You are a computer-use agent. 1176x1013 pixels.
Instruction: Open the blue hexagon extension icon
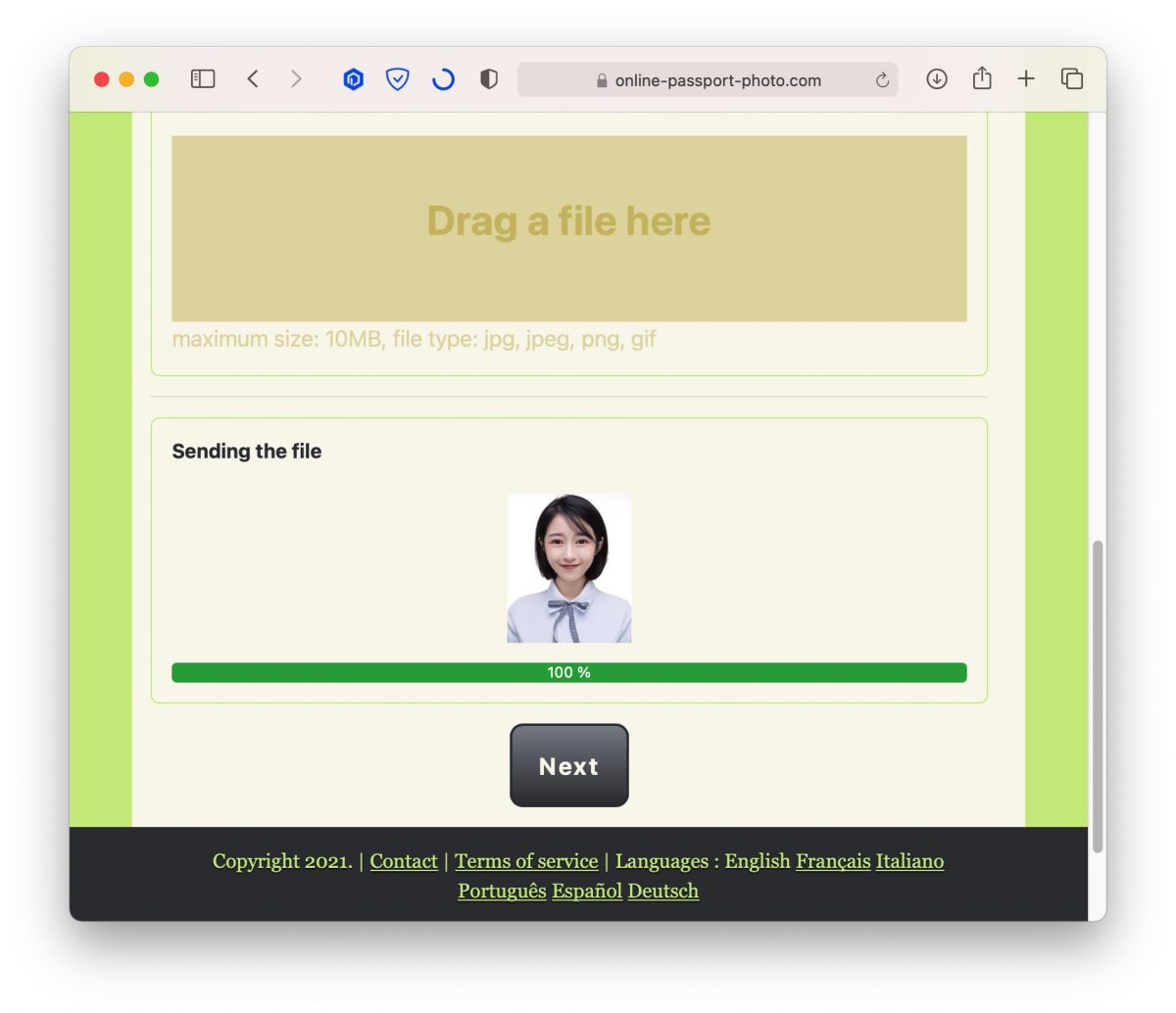tap(353, 79)
